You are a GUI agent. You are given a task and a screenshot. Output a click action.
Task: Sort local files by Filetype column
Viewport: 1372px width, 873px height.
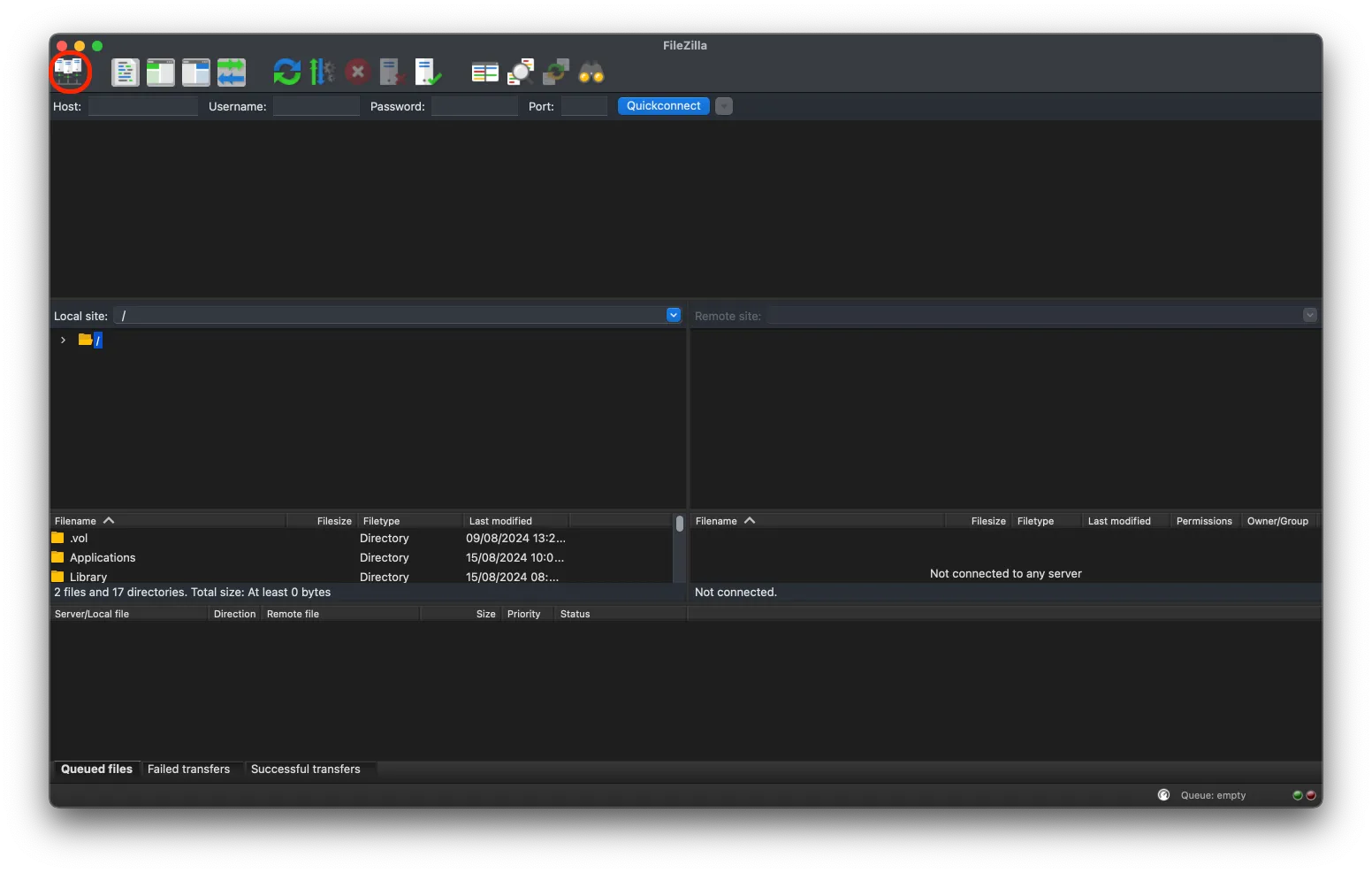410,521
